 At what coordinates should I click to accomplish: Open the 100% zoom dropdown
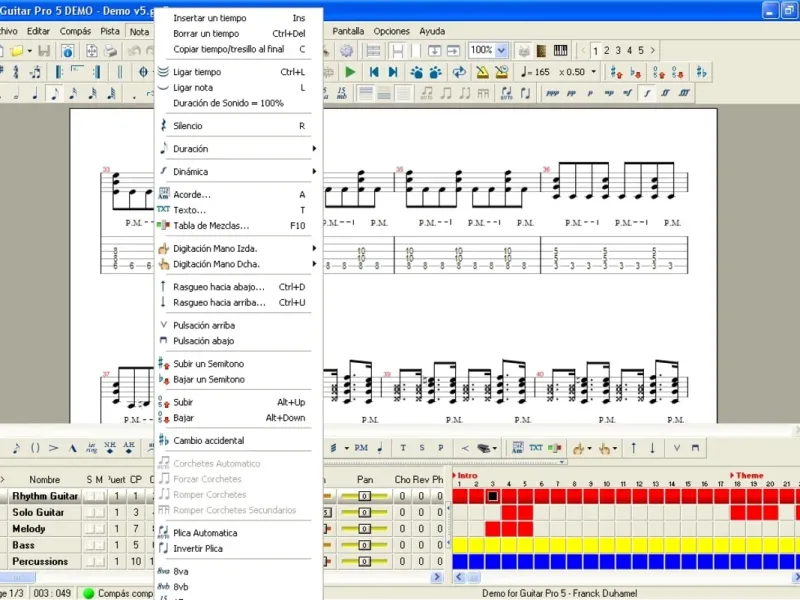tap(502, 50)
